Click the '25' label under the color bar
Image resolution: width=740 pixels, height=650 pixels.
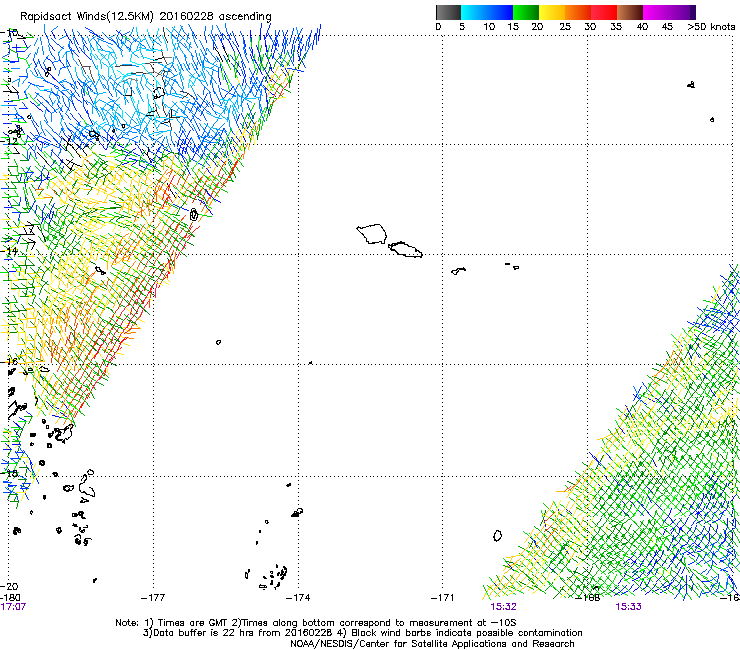point(565,27)
